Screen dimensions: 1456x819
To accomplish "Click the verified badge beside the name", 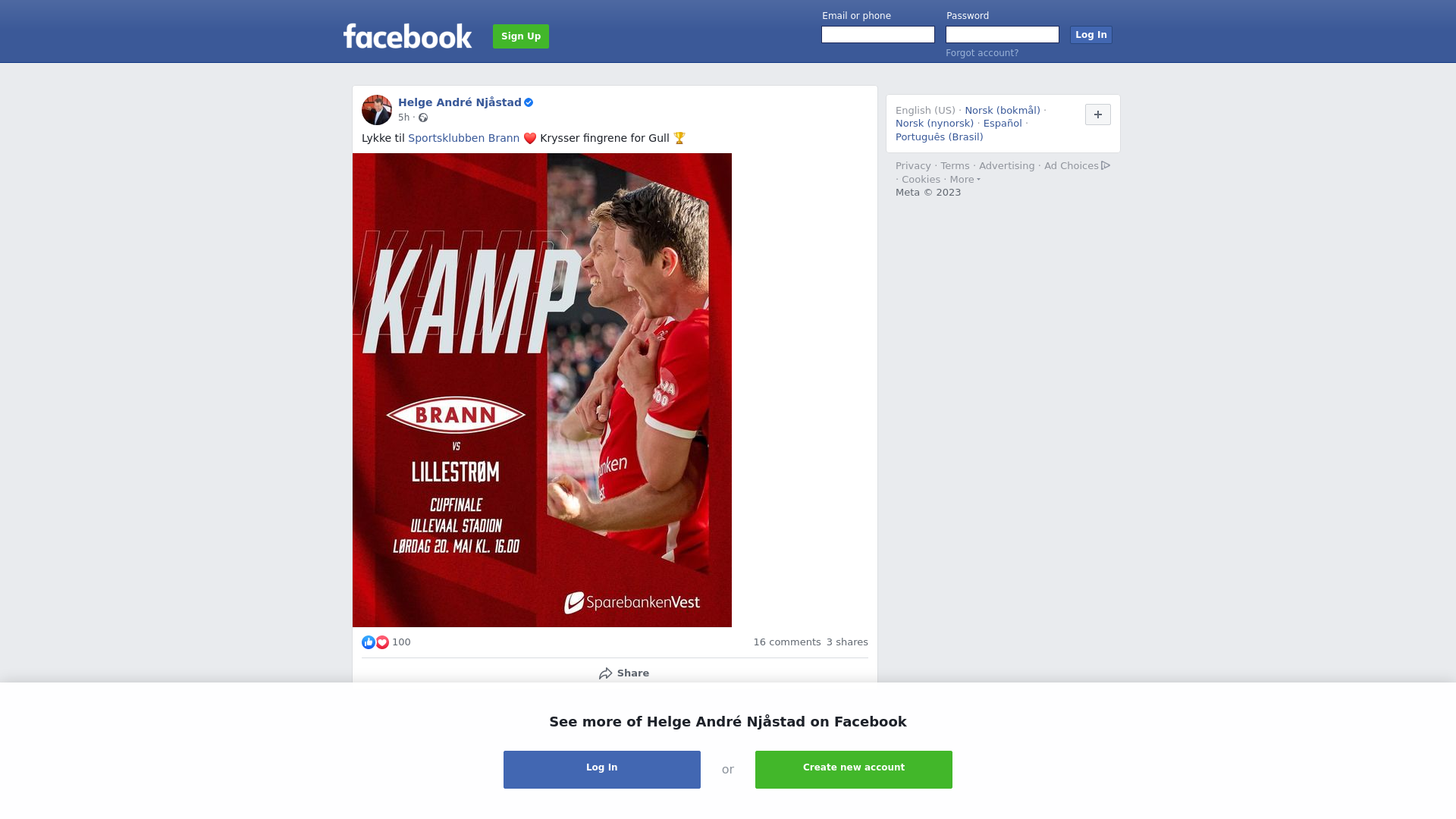I will click(529, 102).
